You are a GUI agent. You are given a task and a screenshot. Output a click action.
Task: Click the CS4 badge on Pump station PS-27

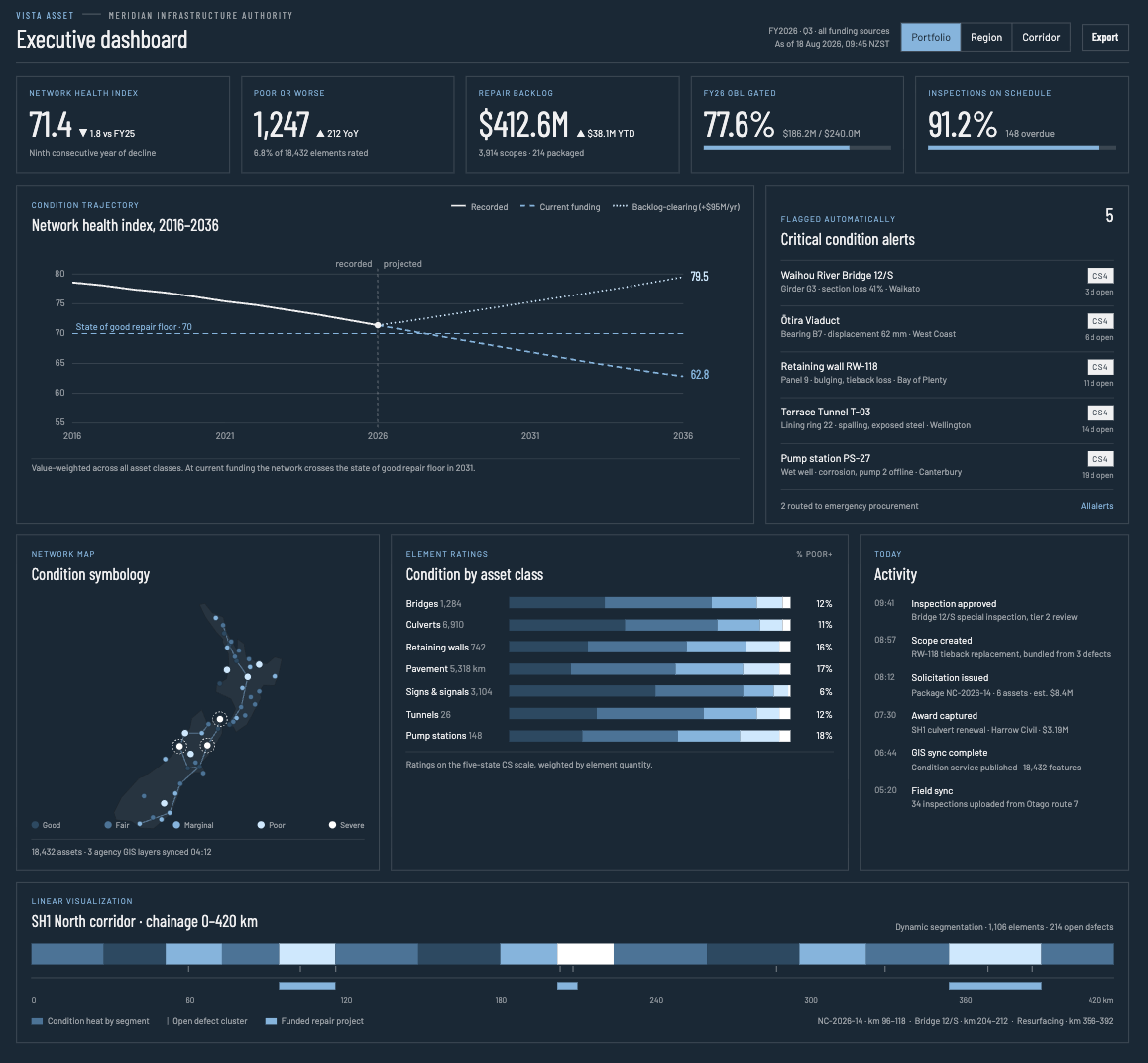(x=1099, y=459)
